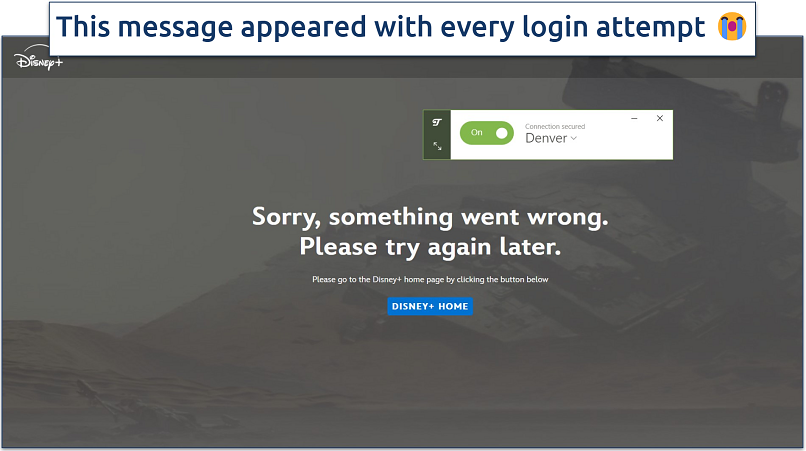The width and height of the screenshot is (806, 451).
Task: Click the chevron next to Denver
Action: coord(574,138)
